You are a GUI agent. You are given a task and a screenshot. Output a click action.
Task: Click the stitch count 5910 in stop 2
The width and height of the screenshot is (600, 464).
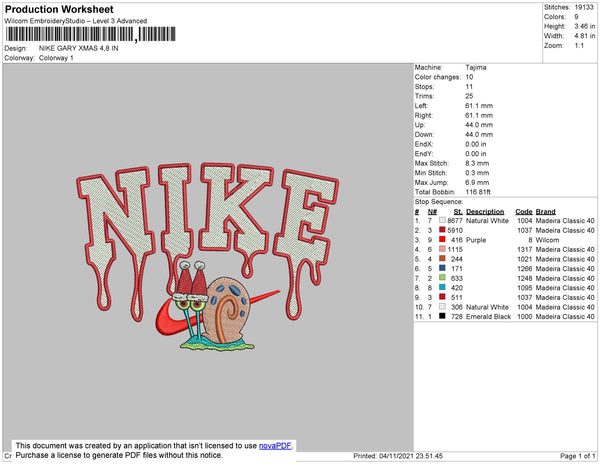coord(455,230)
